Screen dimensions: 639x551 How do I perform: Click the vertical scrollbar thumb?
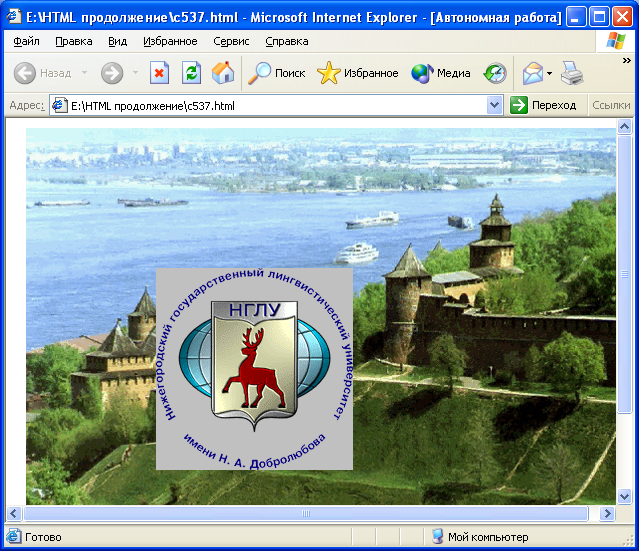[624, 274]
